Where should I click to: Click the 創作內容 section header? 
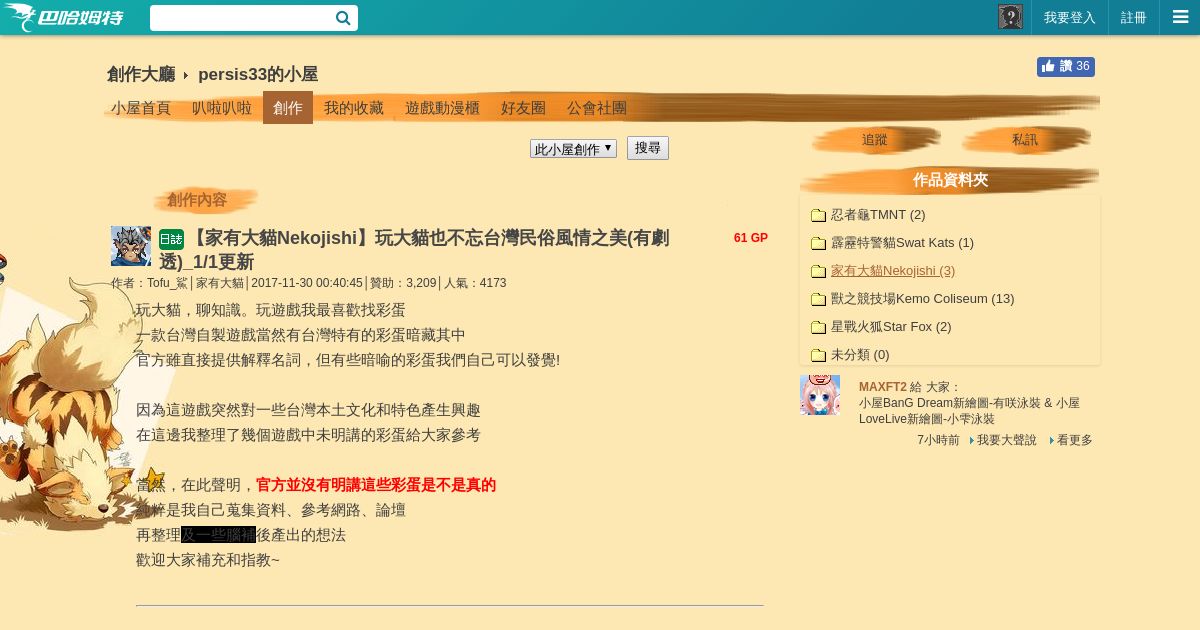[x=197, y=200]
